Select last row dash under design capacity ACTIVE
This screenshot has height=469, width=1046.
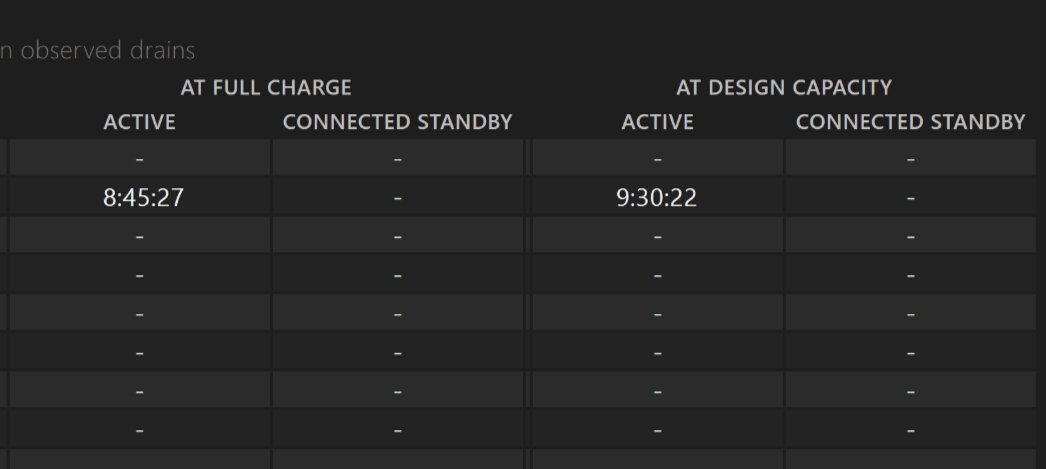(657, 430)
